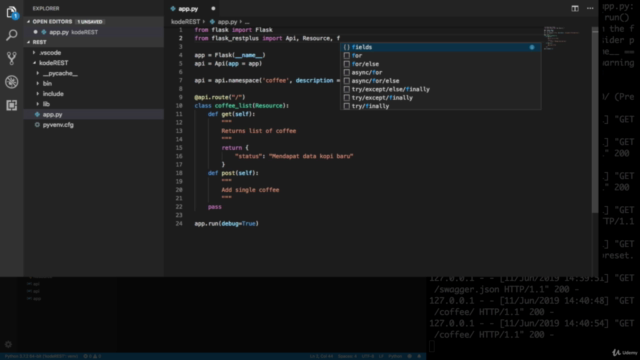This screenshot has width=640, height=360.
Task: Click app.py in the breadcrumb
Action: click(227, 22)
